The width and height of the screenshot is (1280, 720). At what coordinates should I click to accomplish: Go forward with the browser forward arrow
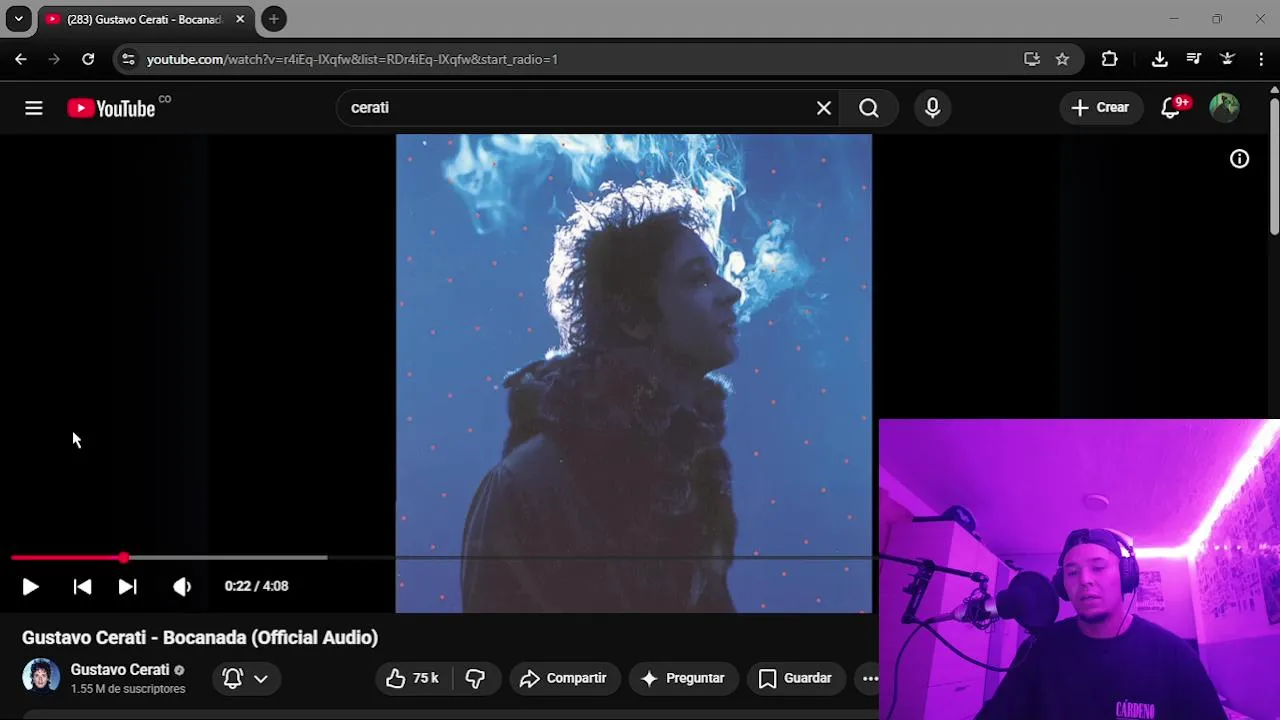pos(54,59)
